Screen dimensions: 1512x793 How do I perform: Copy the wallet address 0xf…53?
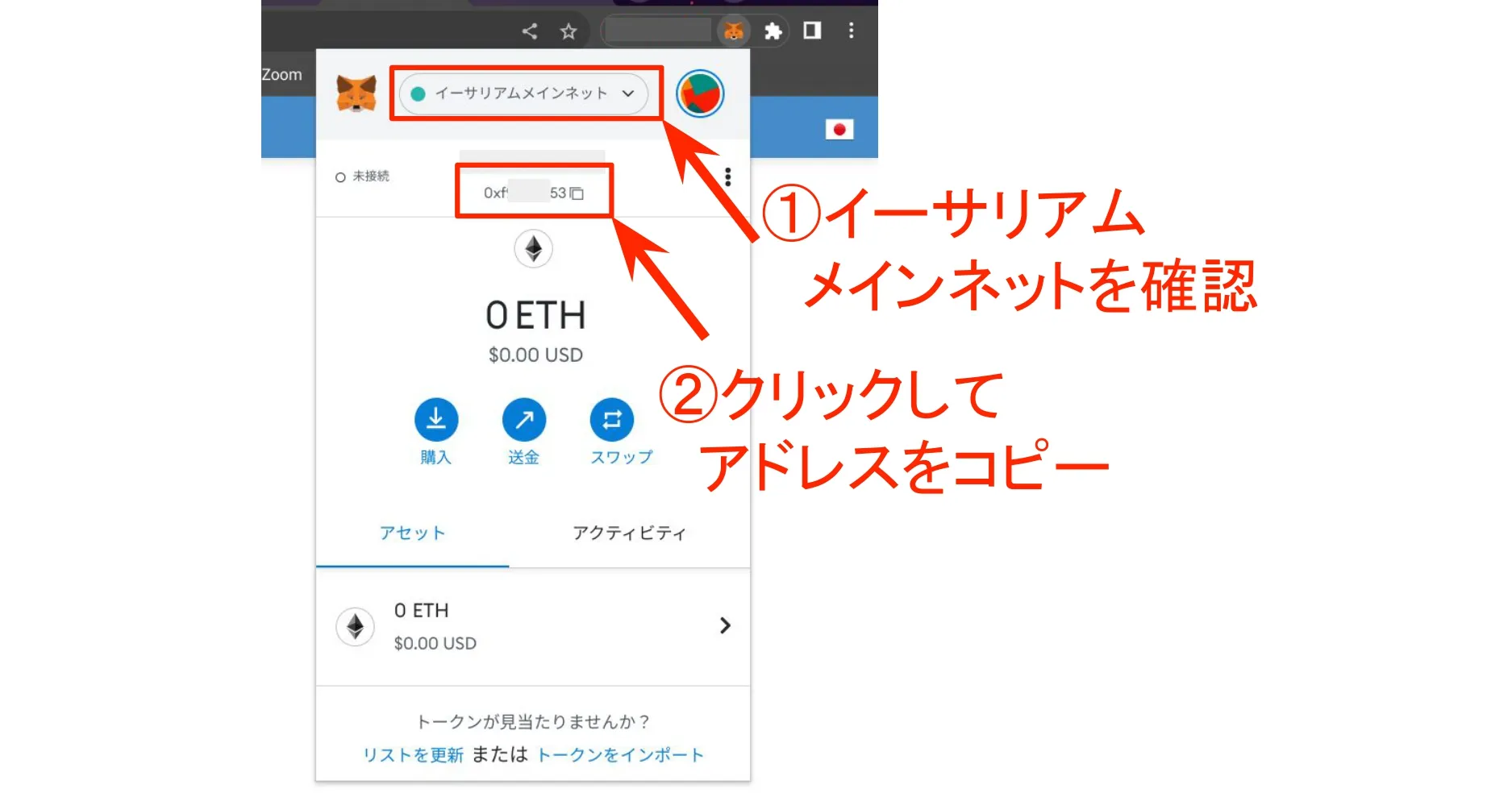[x=533, y=193]
